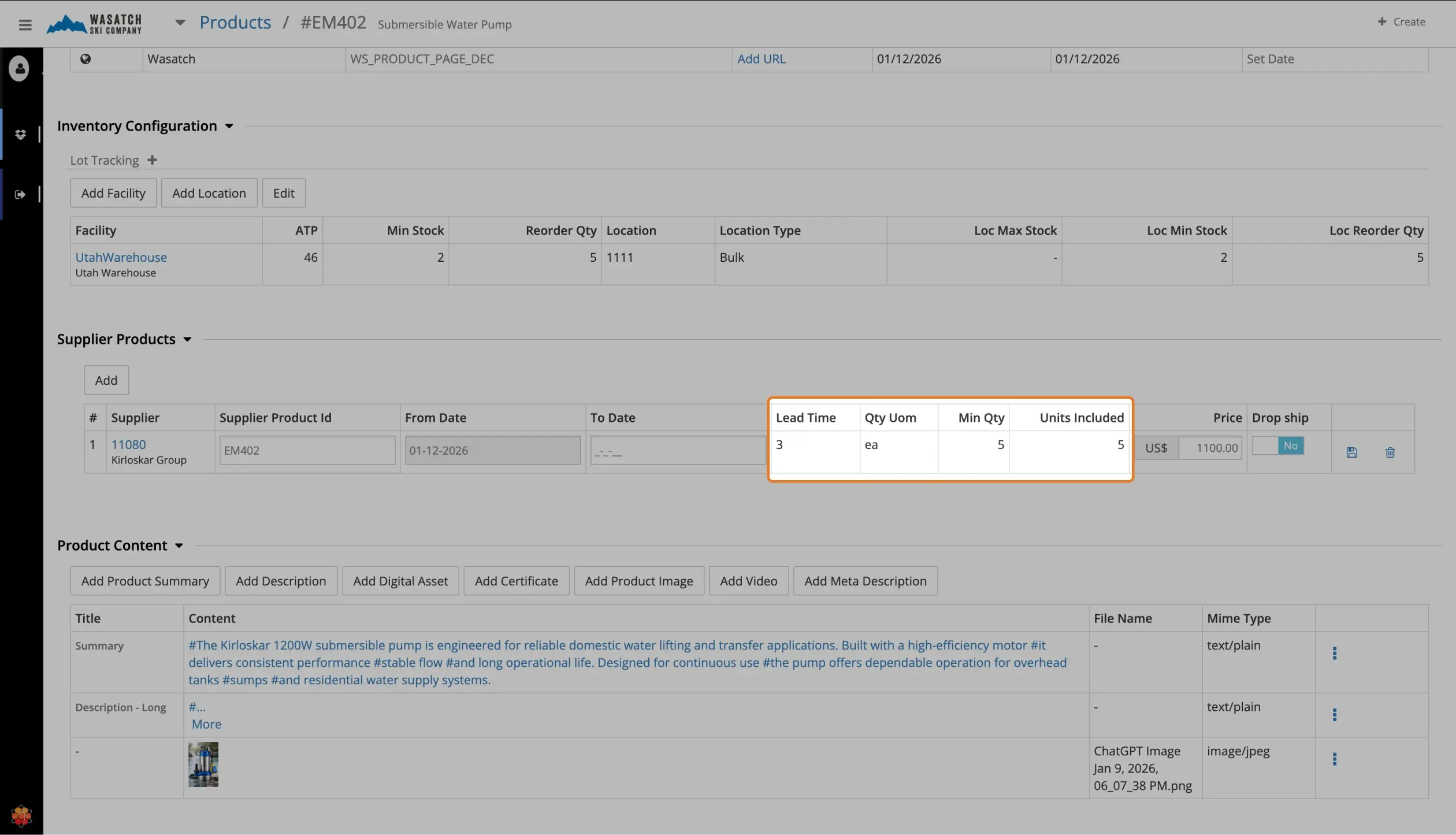This screenshot has height=835, width=1456.
Task: Click Add Video button
Action: (749, 581)
